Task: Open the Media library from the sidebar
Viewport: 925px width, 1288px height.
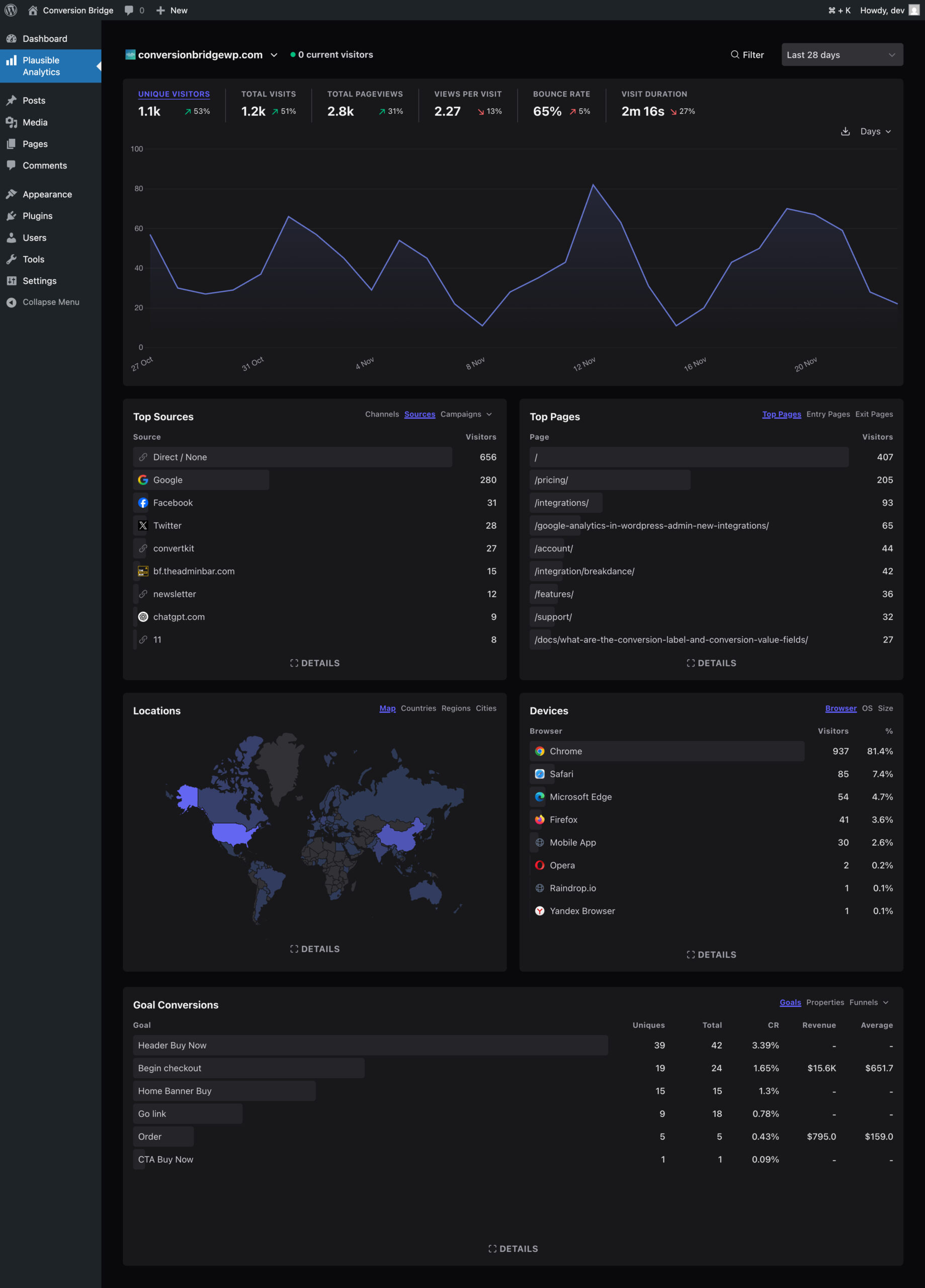Action: [35, 122]
